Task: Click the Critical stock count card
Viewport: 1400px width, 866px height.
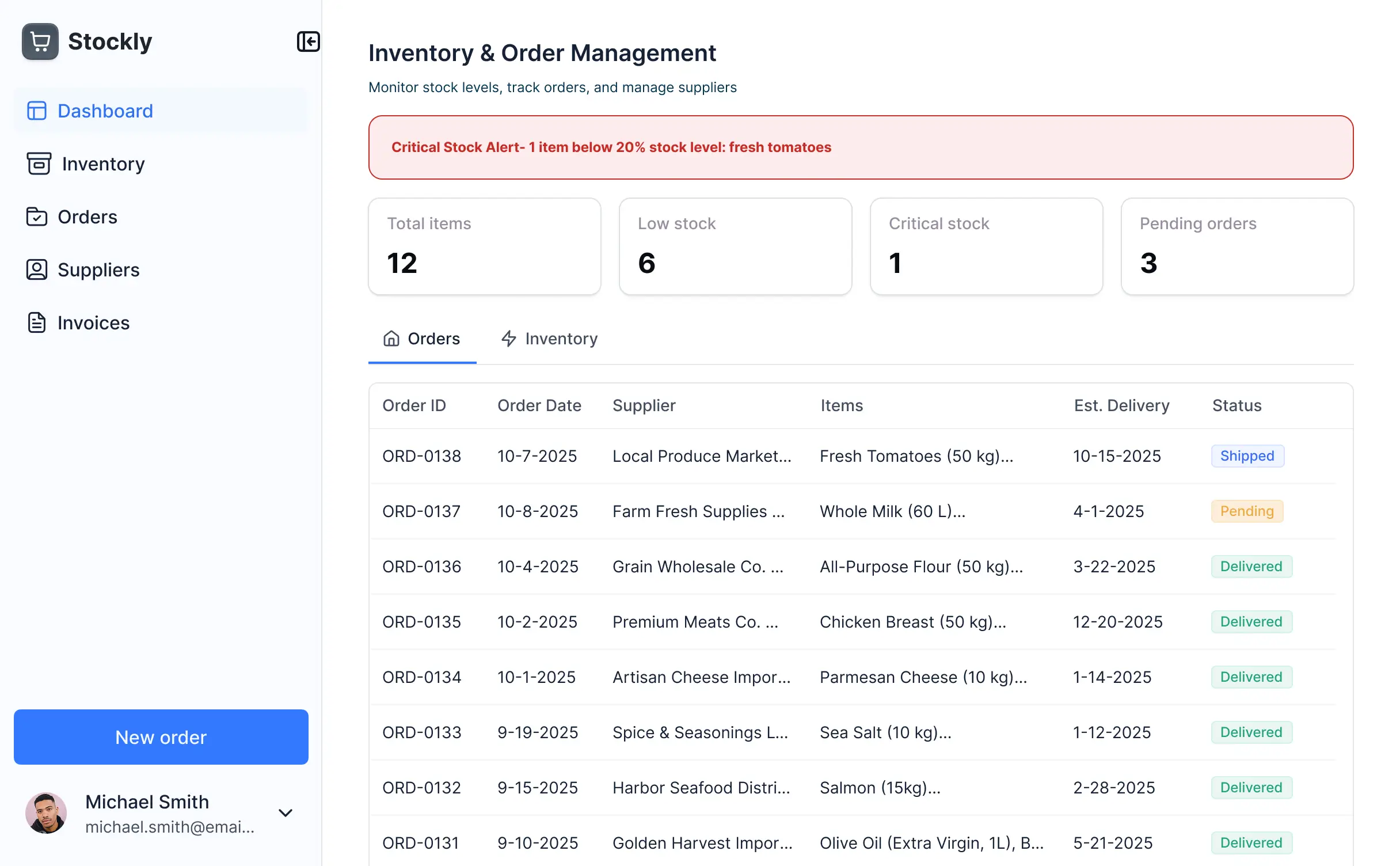Action: point(986,246)
